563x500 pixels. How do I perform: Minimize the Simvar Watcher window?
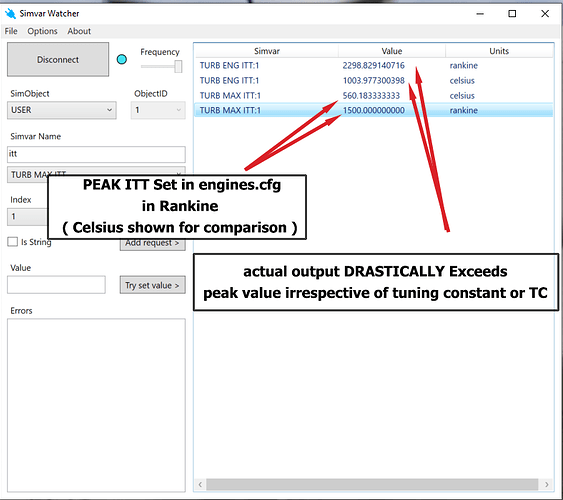pyautogui.click(x=480, y=14)
